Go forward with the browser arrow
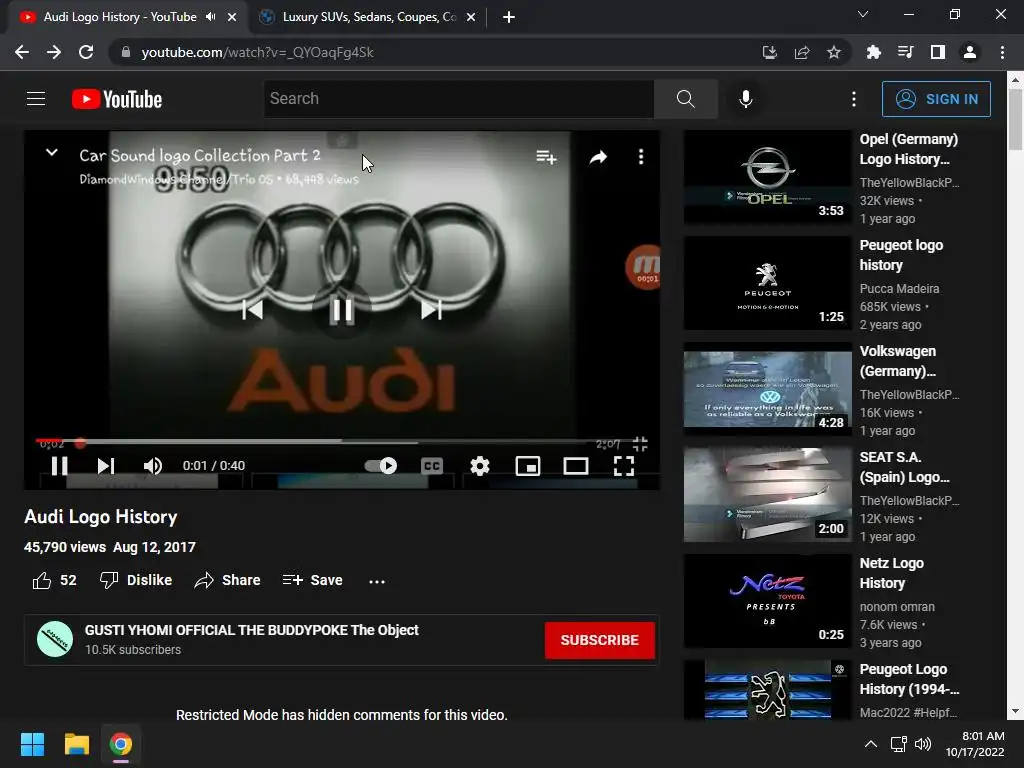This screenshot has height=768, width=1024. [54, 52]
